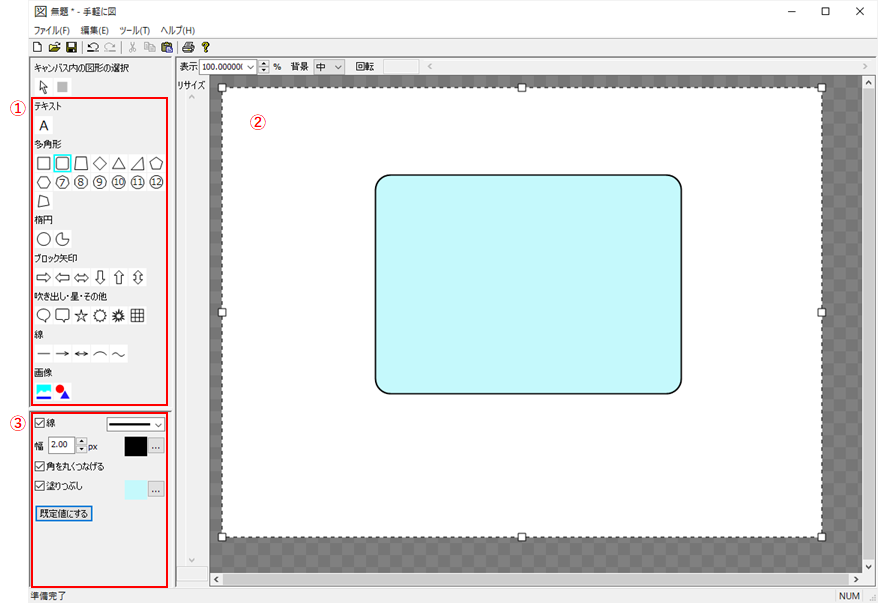This screenshot has width=878, height=603.
Task: Open the line style dropdown
Action: [135, 424]
